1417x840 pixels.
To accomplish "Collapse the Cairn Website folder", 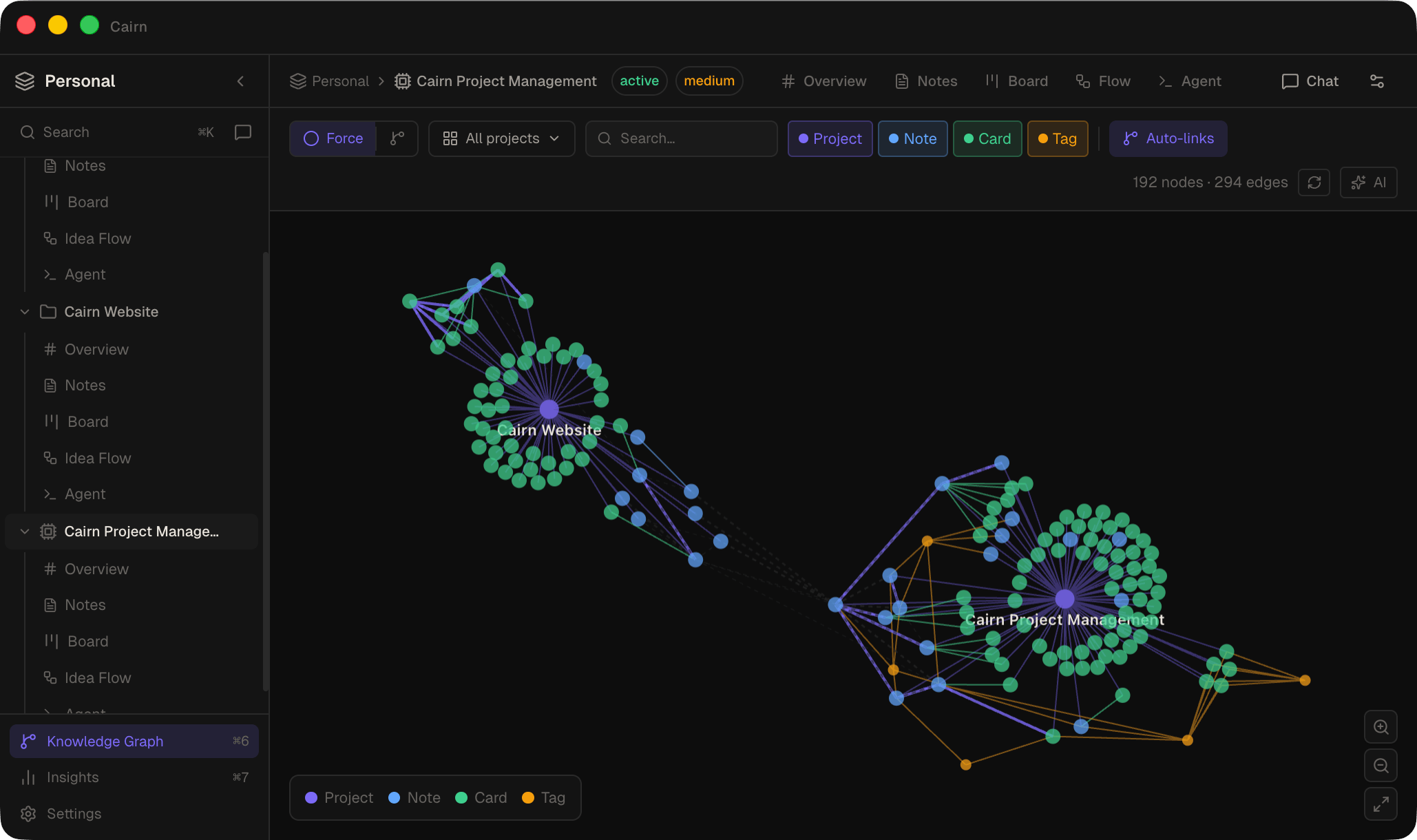I will [25, 312].
